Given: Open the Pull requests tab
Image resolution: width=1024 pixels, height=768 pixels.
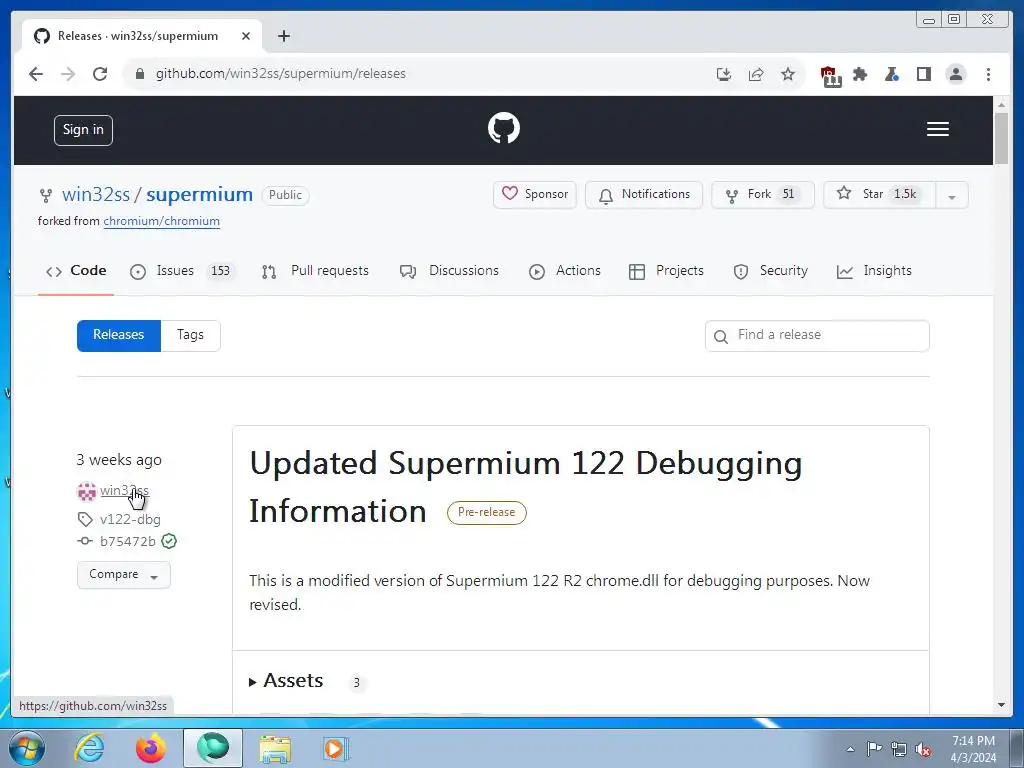Looking at the screenshot, I should [x=315, y=270].
